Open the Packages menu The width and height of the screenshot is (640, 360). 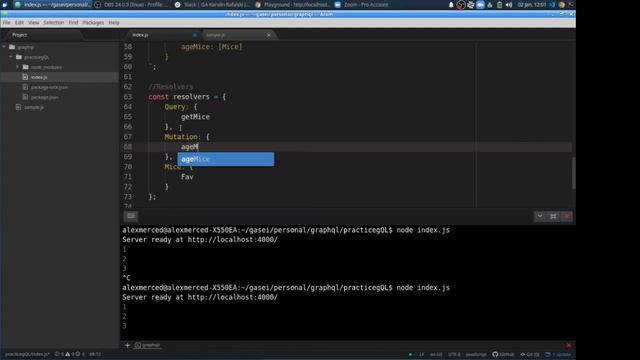[93, 22]
